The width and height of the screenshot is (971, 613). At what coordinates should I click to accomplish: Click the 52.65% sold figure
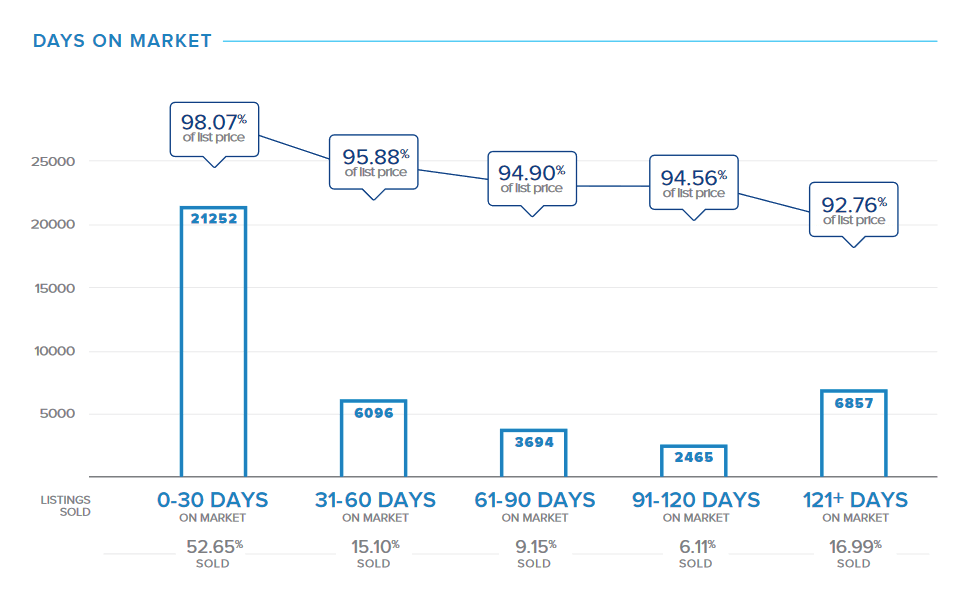(213, 548)
